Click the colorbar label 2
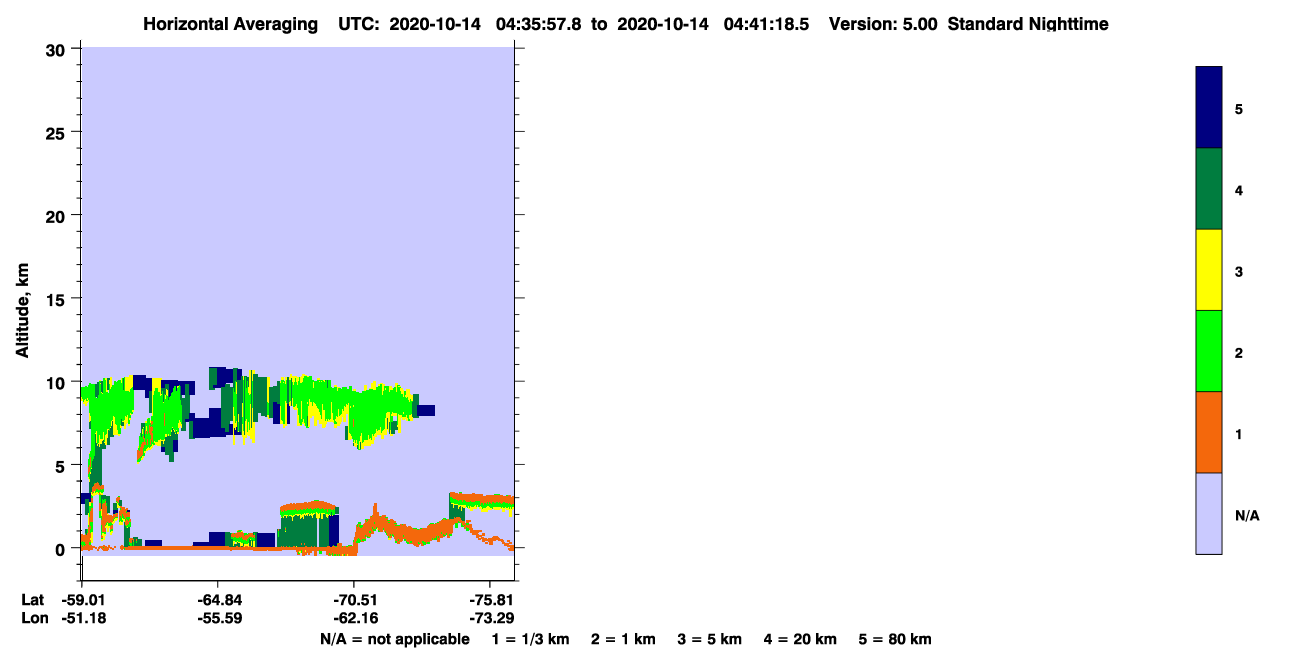Viewport: 1300px width, 667px height. [1239, 353]
